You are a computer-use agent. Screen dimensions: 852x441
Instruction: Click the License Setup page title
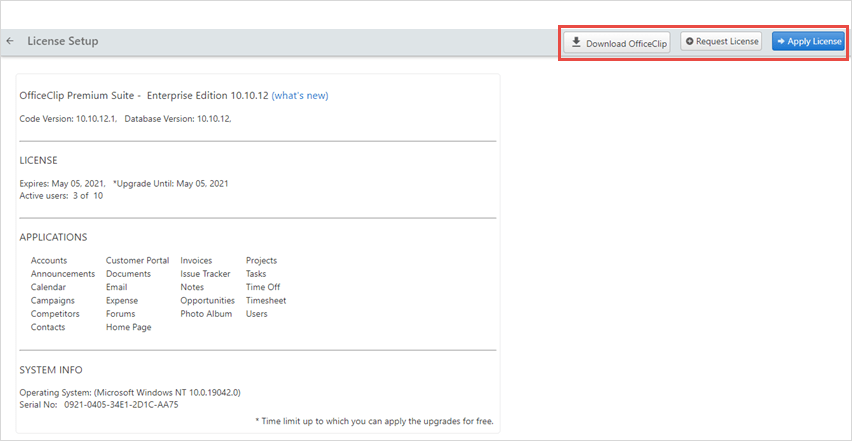63,41
